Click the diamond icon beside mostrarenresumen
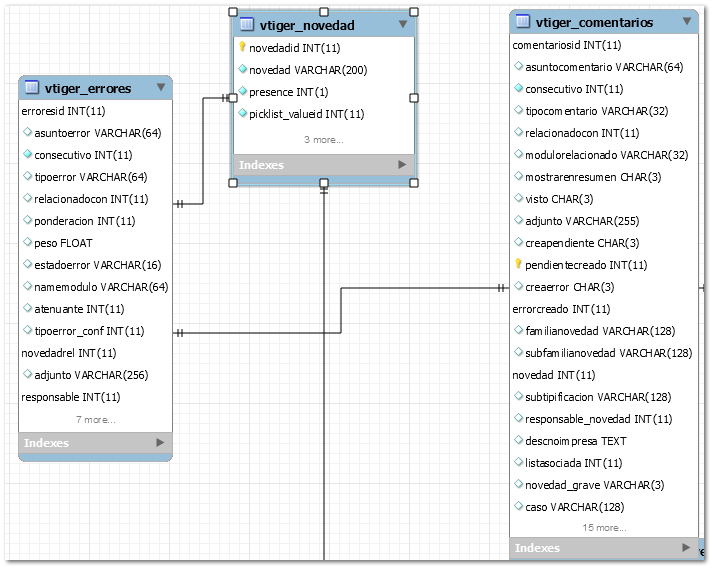713x569 pixels. tap(518, 176)
